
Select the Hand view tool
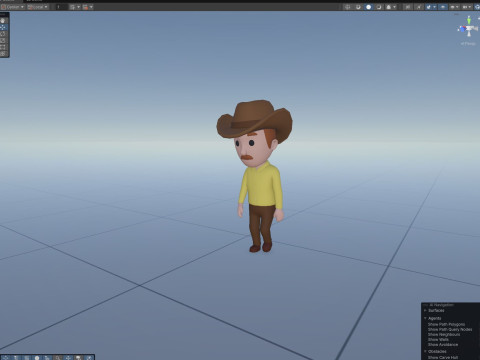[3, 20]
